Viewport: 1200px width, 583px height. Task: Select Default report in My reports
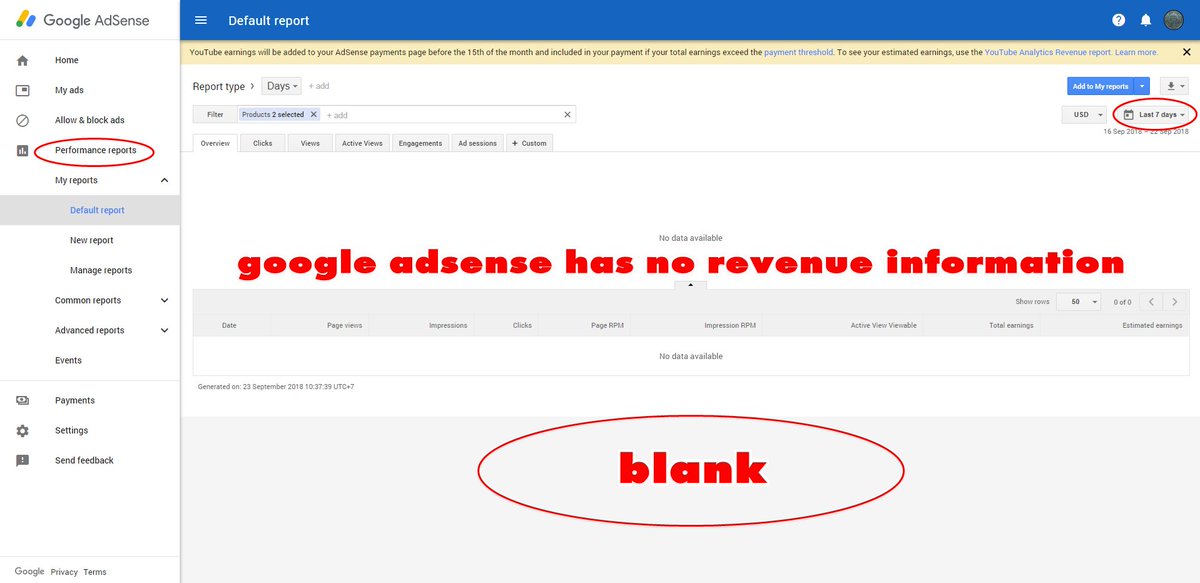tap(97, 210)
